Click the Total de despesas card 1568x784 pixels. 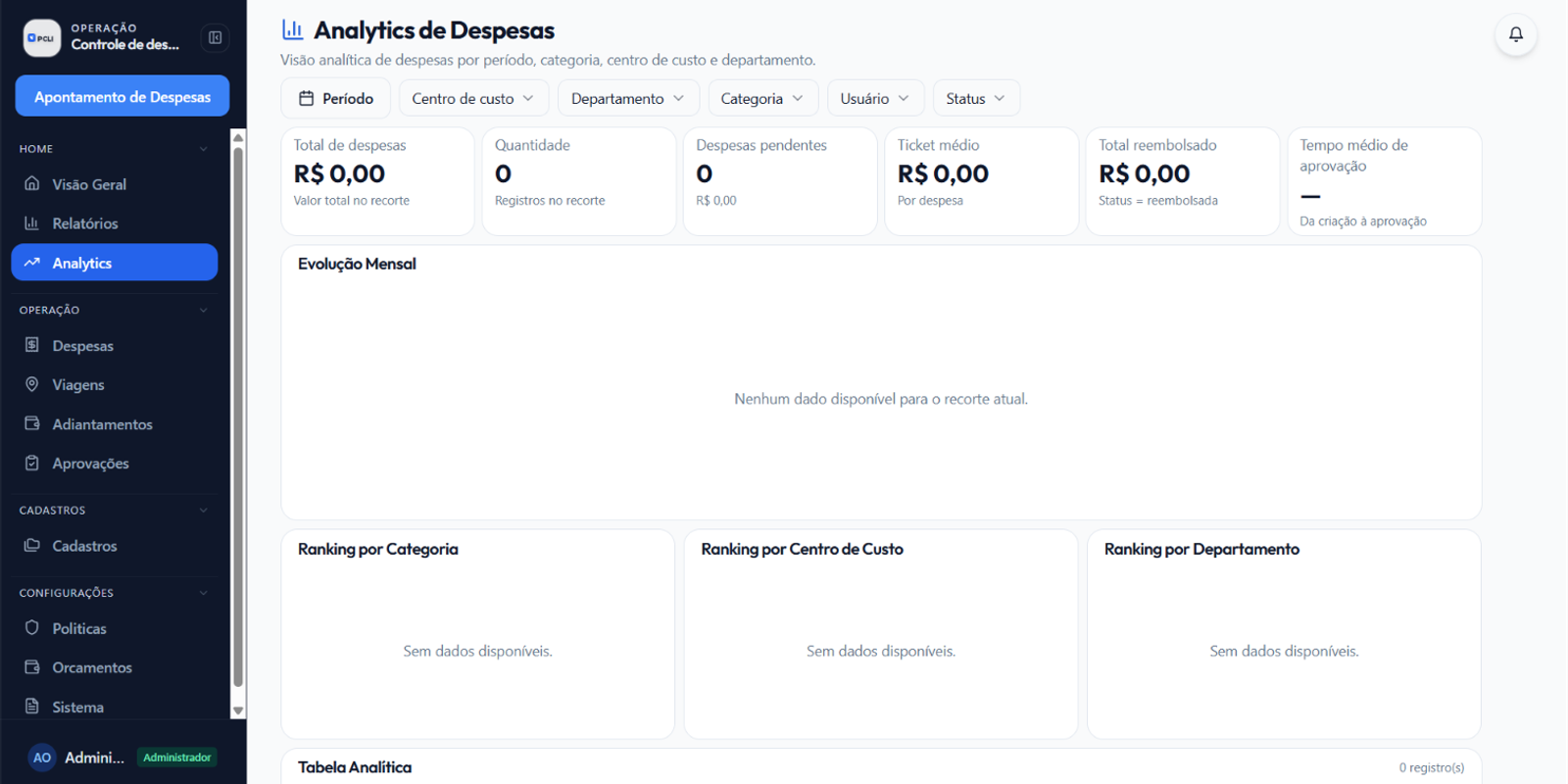coord(377,181)
